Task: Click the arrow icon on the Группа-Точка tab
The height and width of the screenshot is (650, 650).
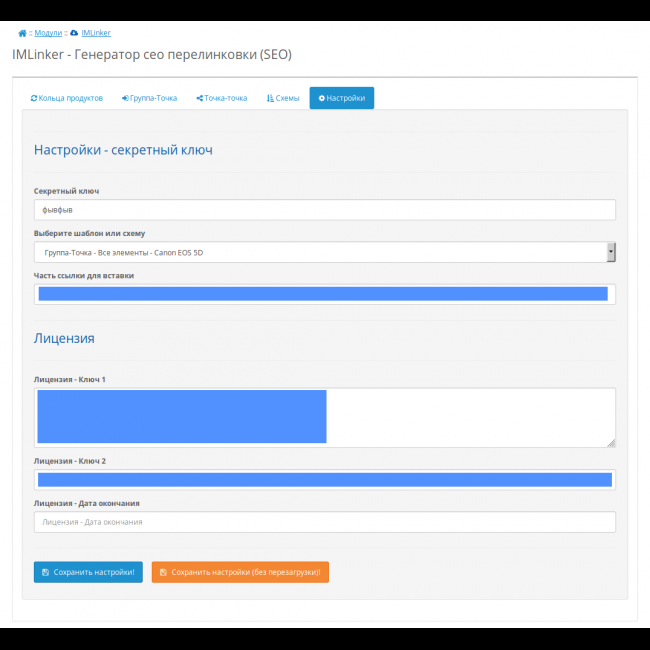Action: 125,98
